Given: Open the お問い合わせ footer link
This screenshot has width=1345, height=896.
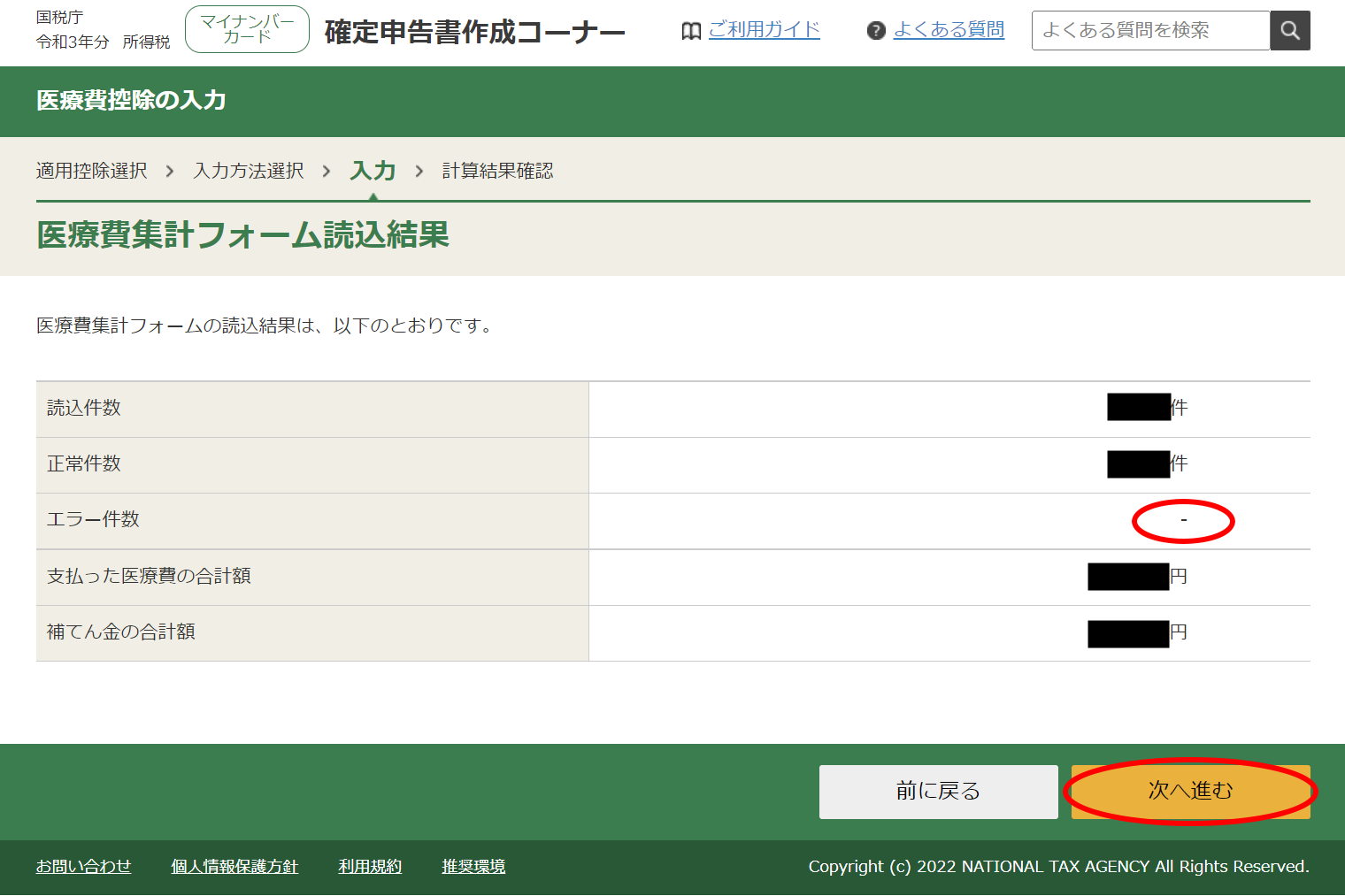Looking at the screenshot, I should point(83,867).
